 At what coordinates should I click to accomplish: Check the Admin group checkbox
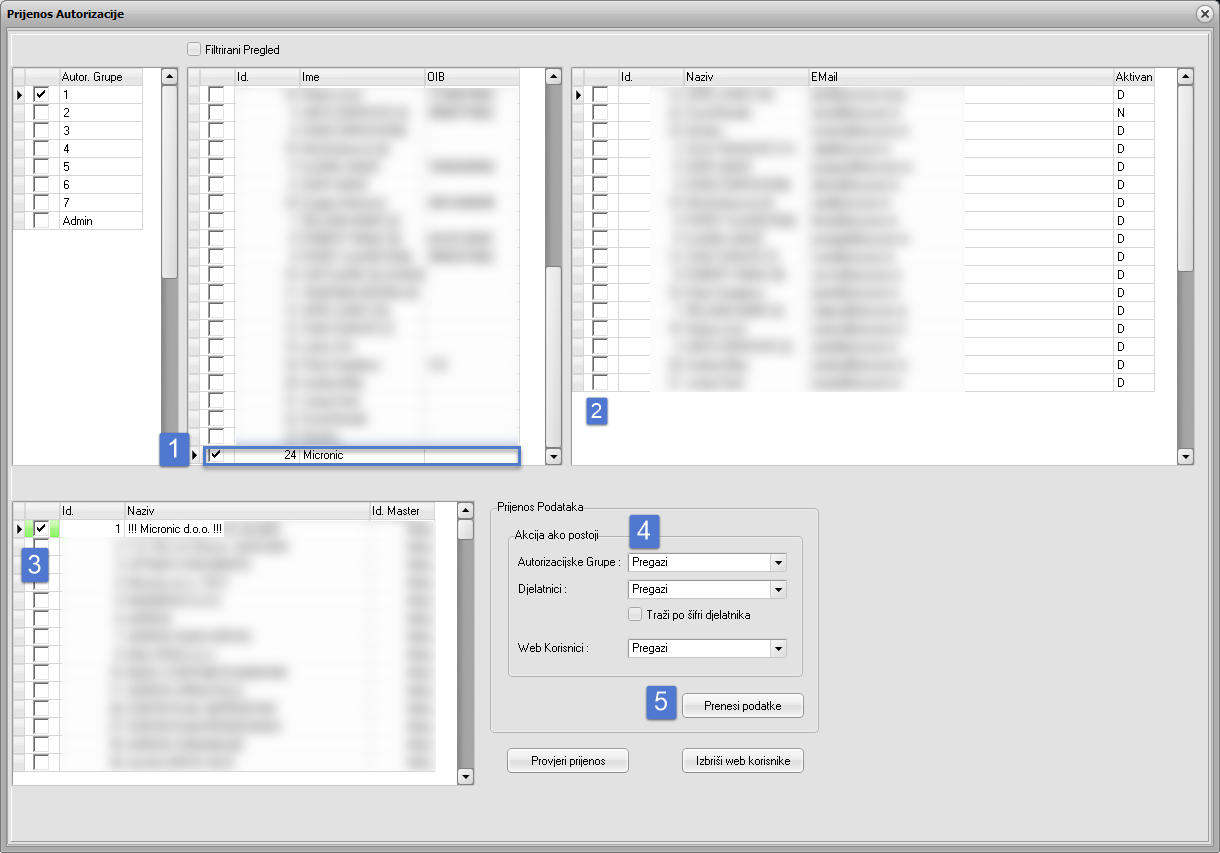(40, 221)
